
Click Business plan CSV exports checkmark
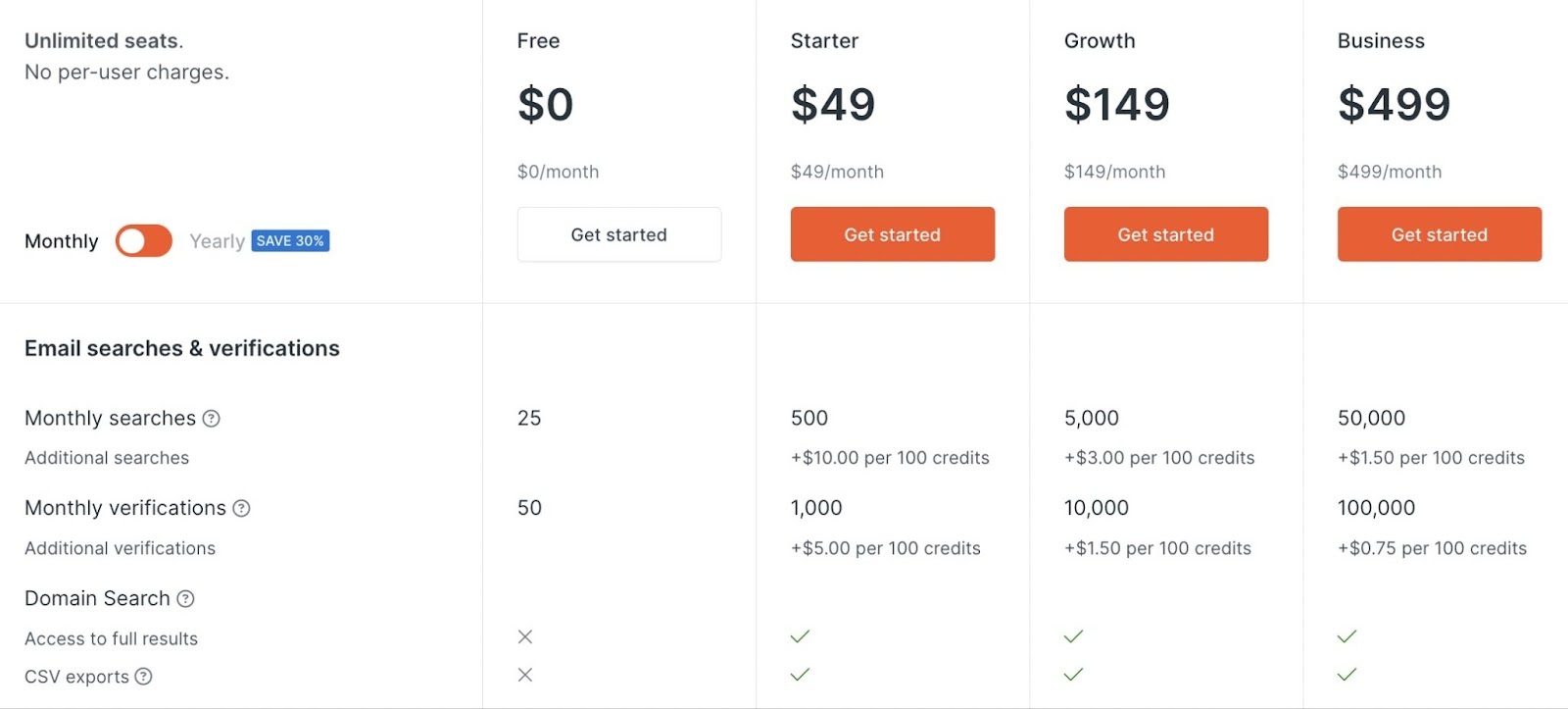1347,675
